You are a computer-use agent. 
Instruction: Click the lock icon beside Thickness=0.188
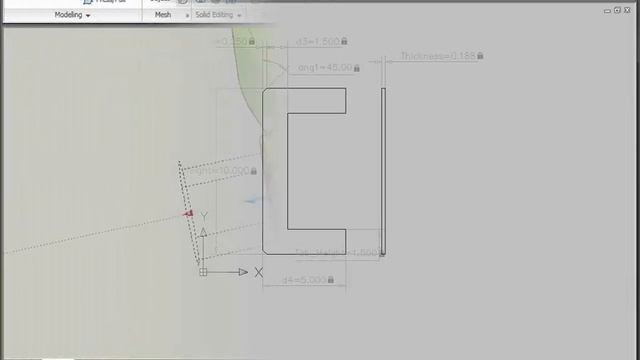[480, 56]
